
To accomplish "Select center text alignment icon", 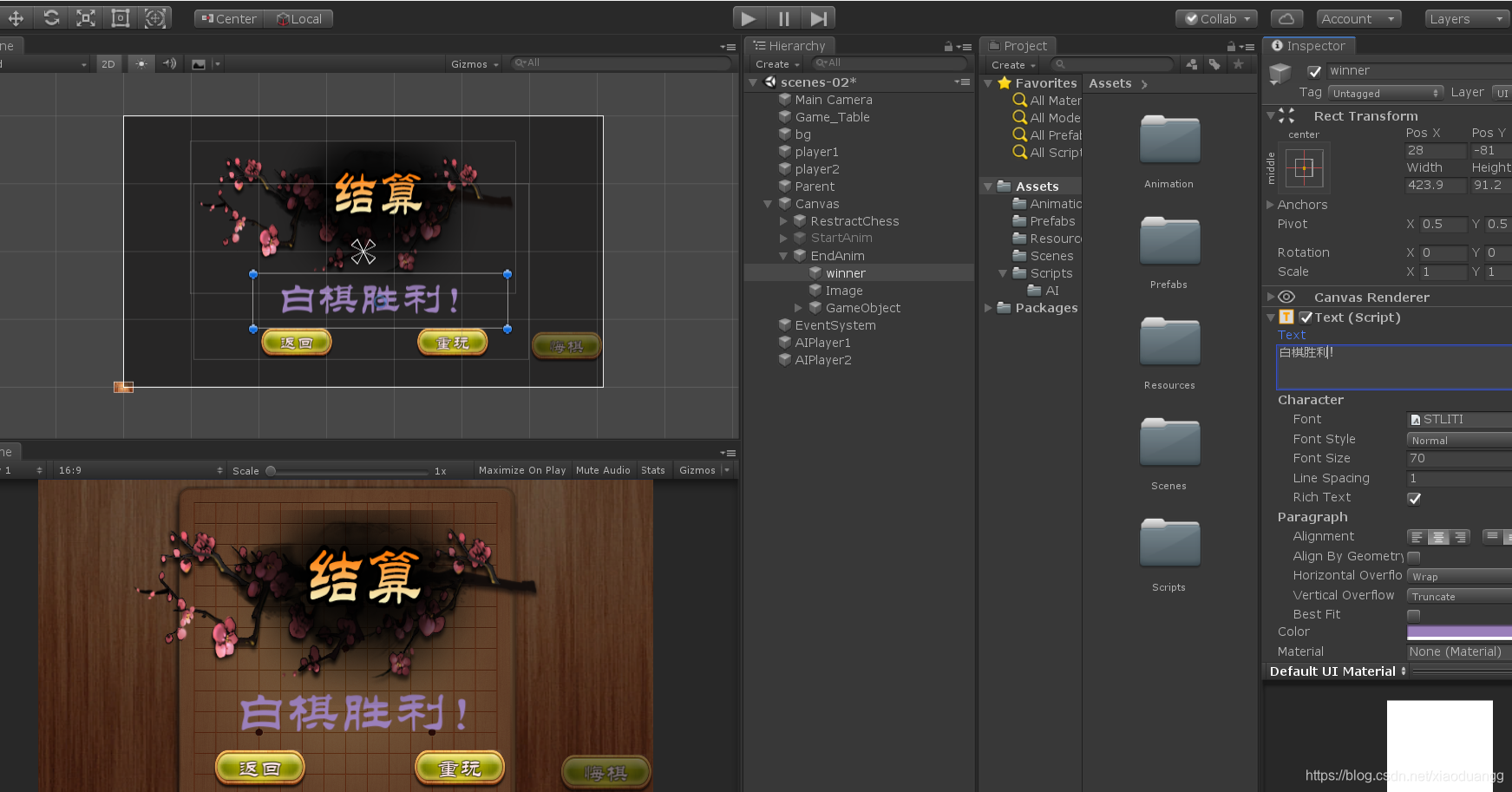I will click(1438, 537).
